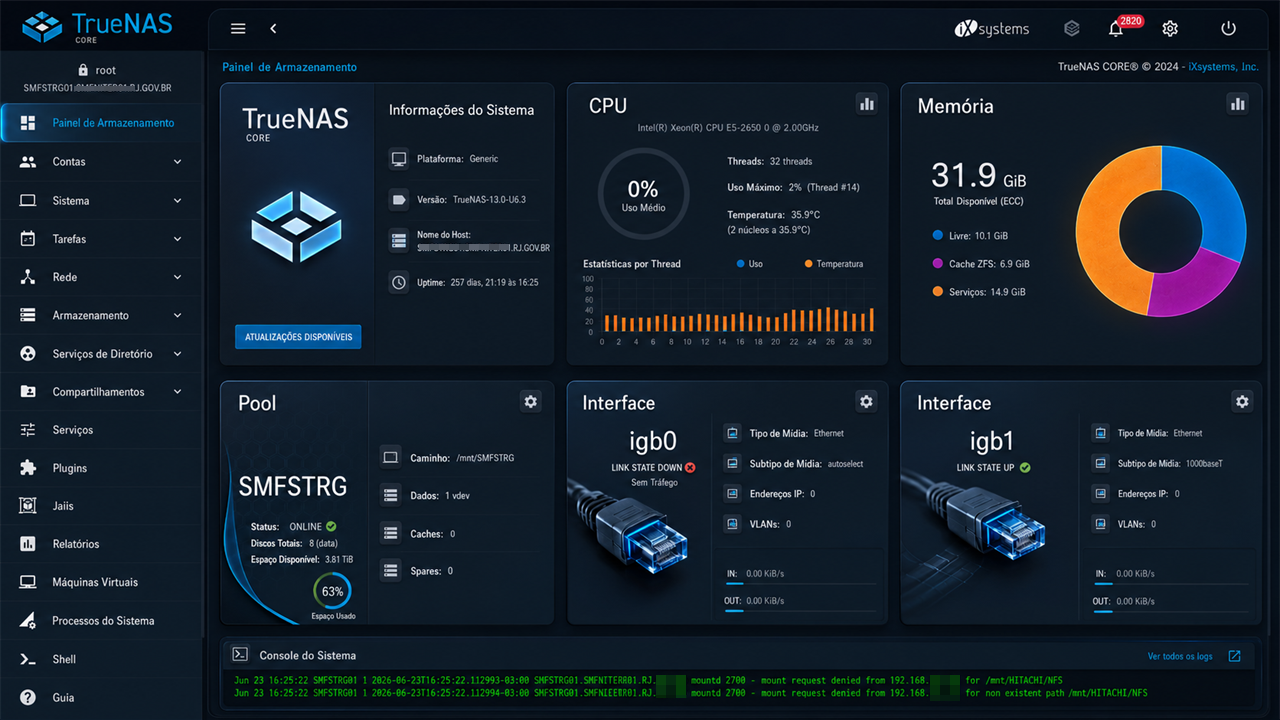
Task: Click the SMFSTRG pool name
Action: click(x=293, y=487)
